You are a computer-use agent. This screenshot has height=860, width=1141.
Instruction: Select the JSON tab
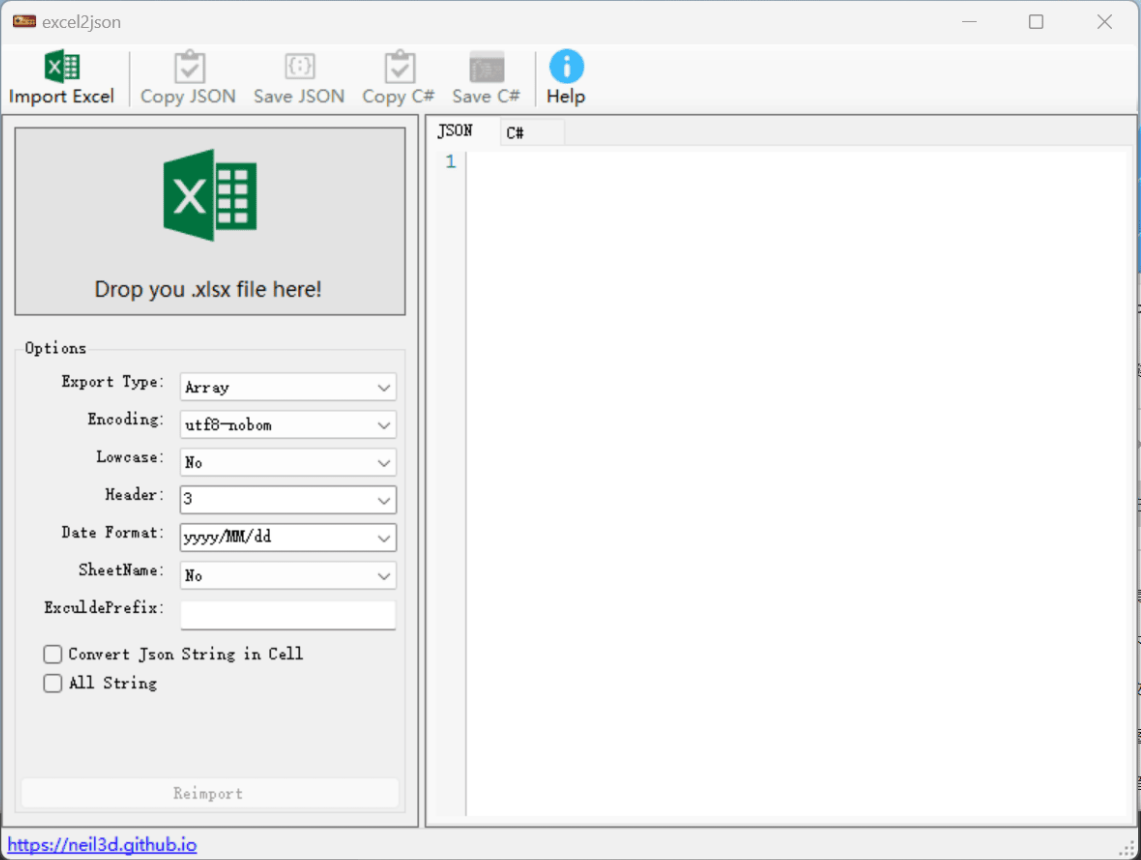click(x=455, y=131)
